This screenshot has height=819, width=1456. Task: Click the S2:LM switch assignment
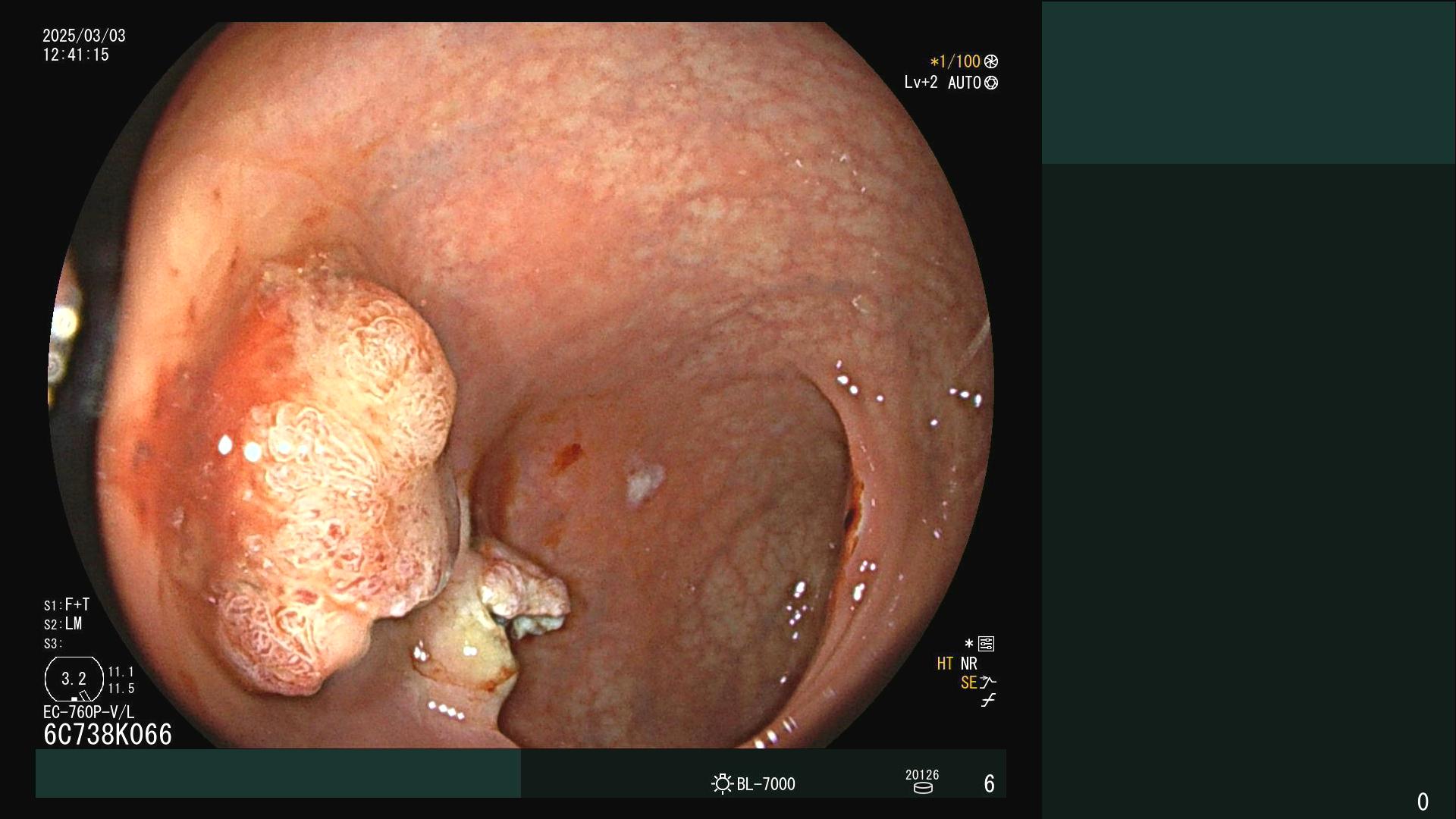[x=63, y=624]
